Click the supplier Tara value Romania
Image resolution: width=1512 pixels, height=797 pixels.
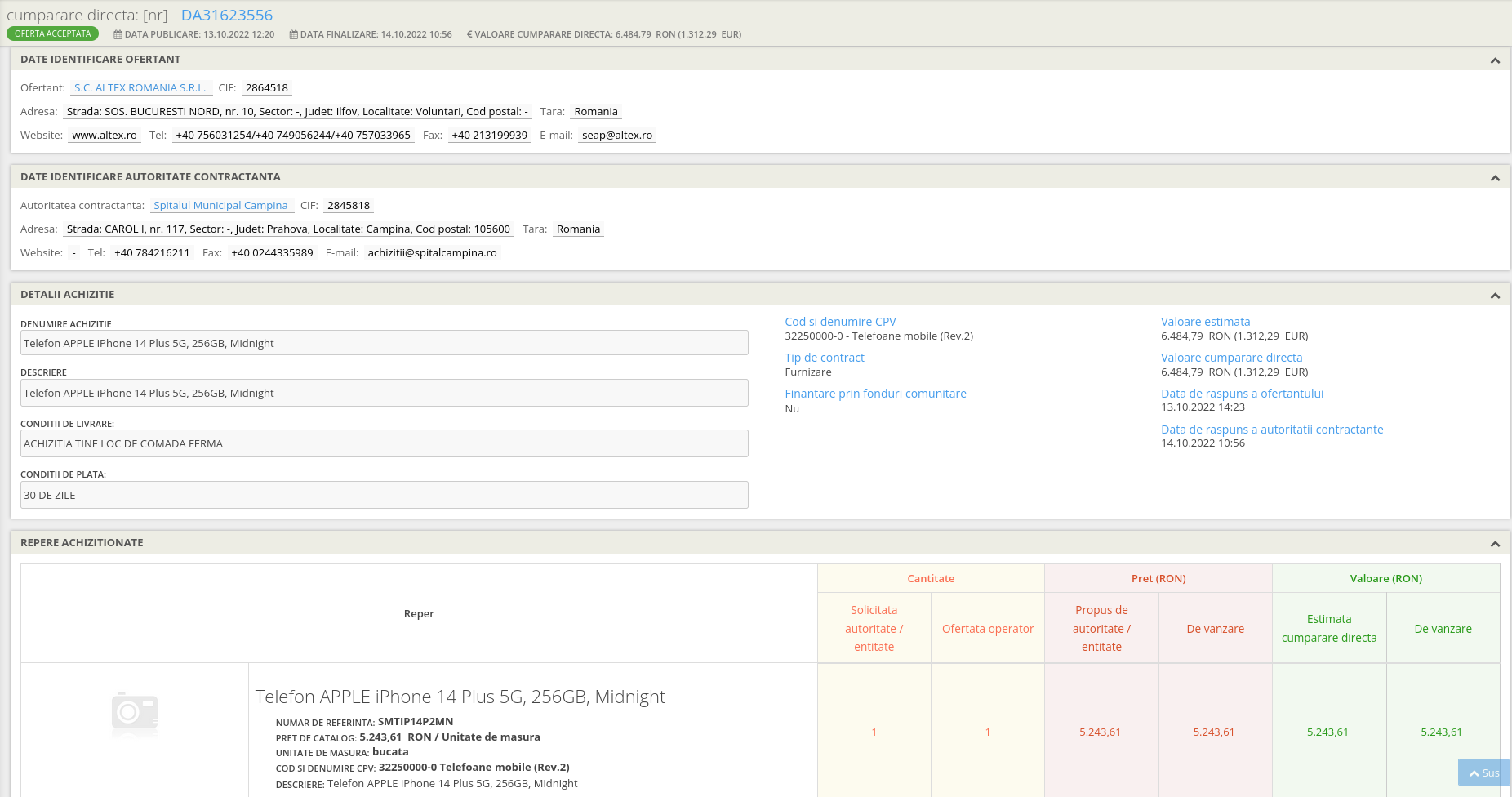[x=596, y=111]
